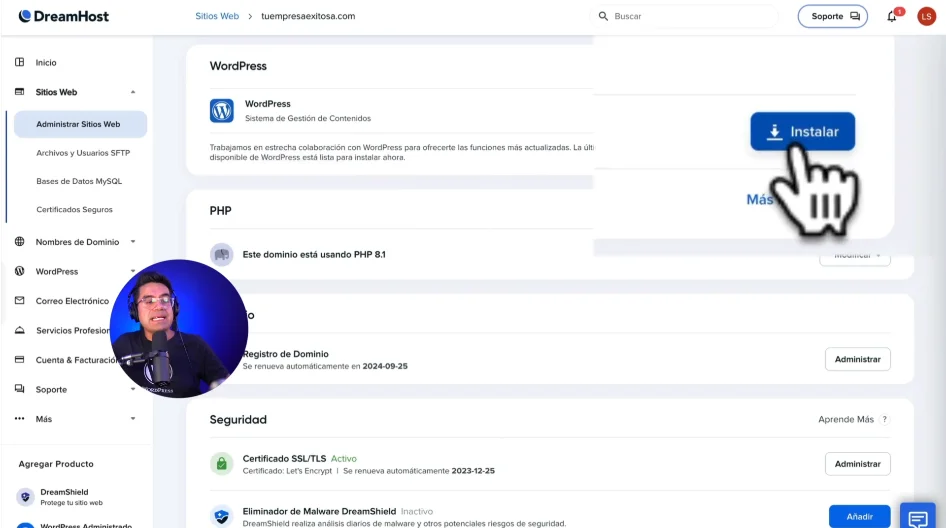Go to Inicio in sidebar

(x=46, y=63)
